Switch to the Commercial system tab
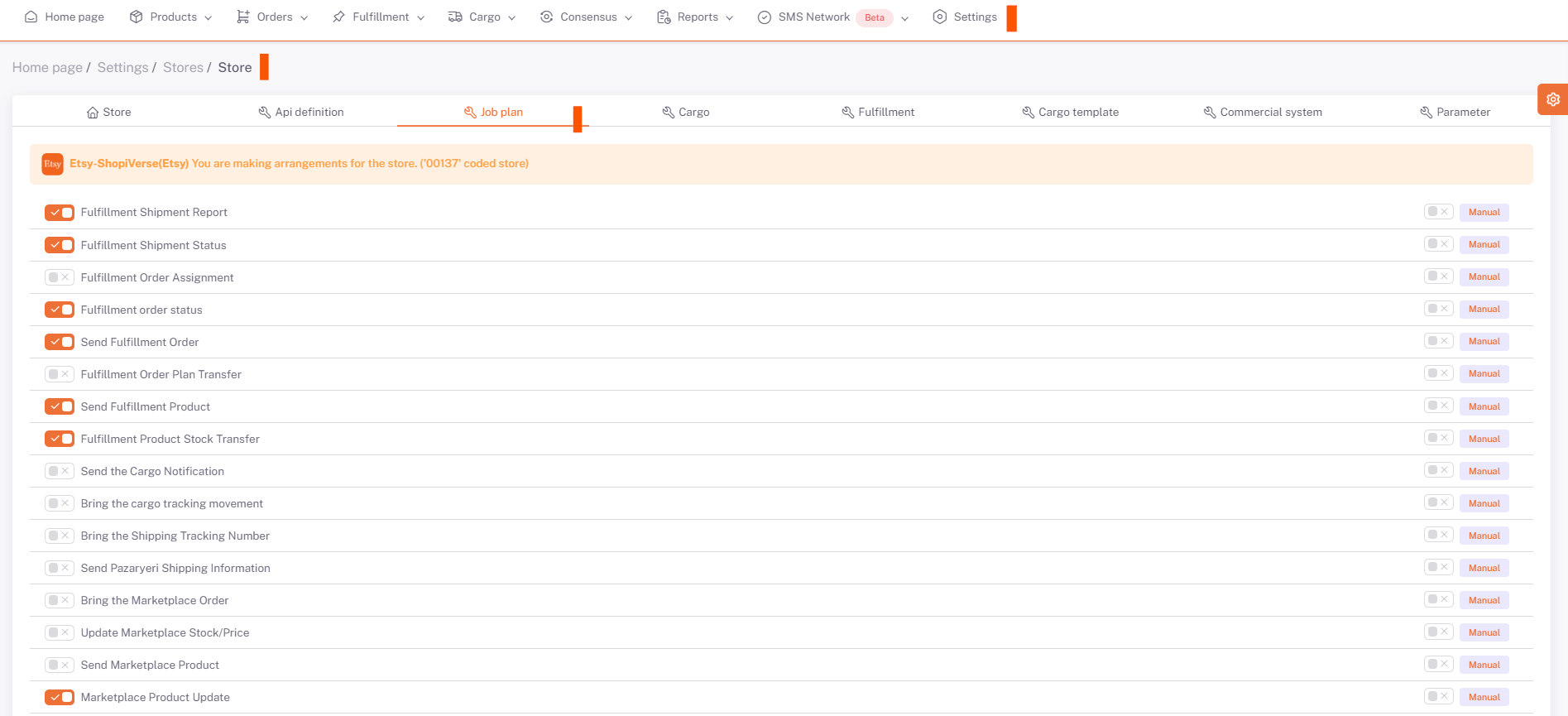 click(x=1263, y=113)
